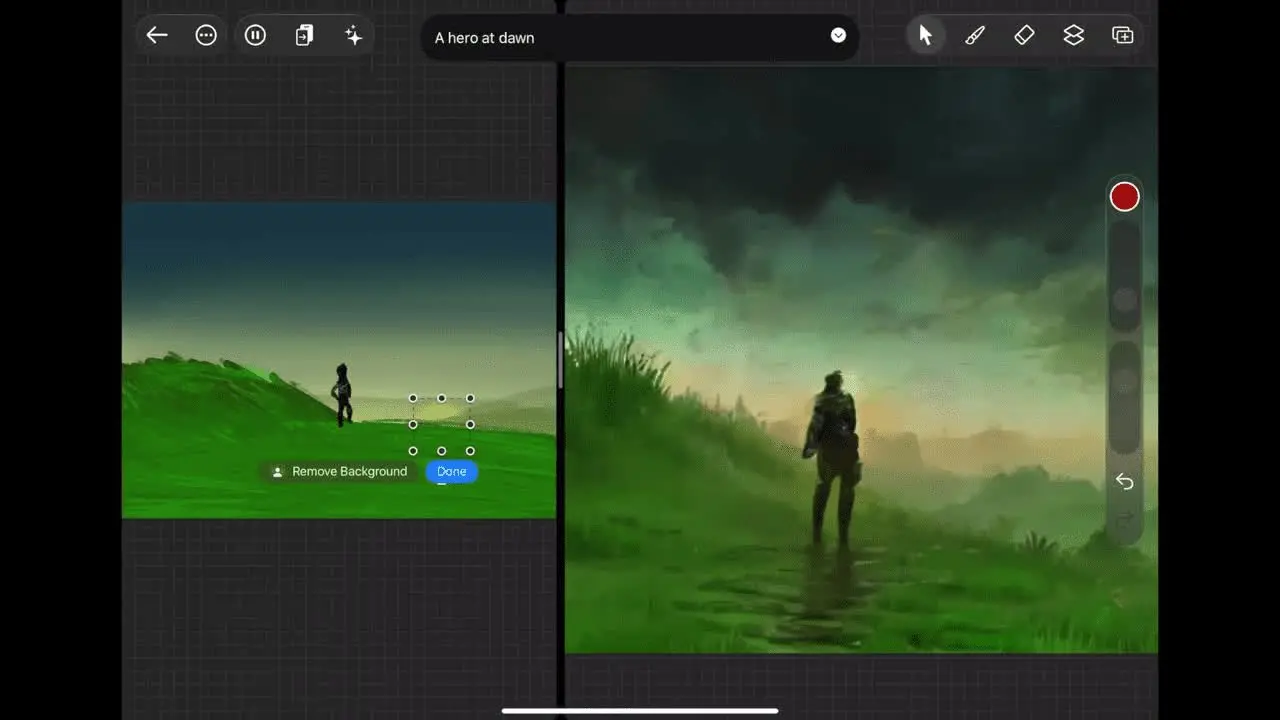Screen dimensions: 1280x720
Task: Expand the prompt dropdown chevron
Action: click(x=838, y=36)
